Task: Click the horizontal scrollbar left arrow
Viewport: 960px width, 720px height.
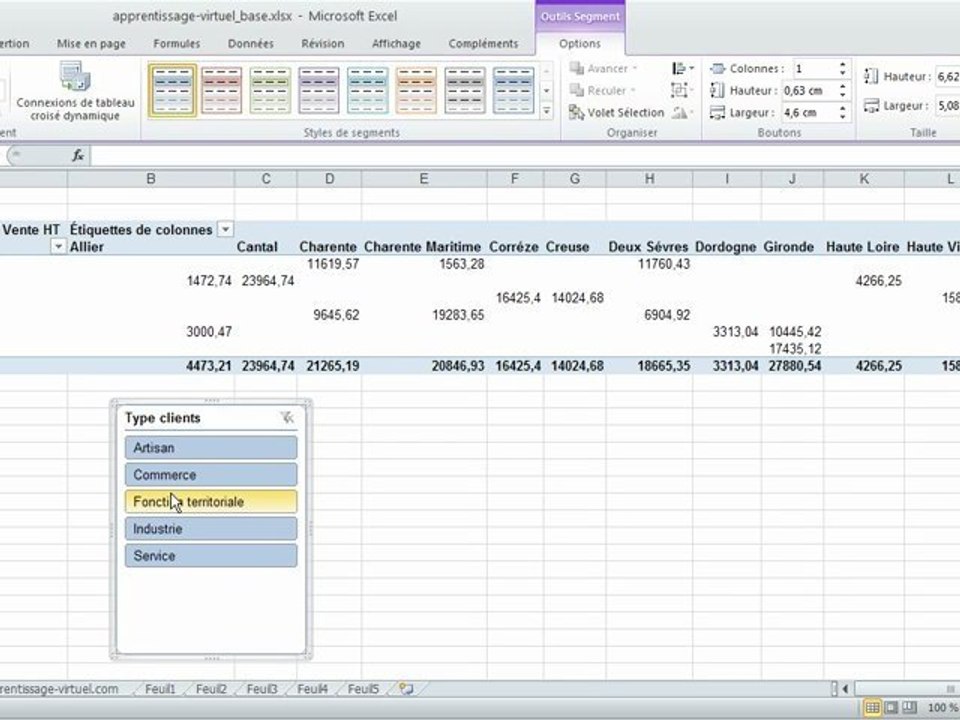Action: [846, 689]
